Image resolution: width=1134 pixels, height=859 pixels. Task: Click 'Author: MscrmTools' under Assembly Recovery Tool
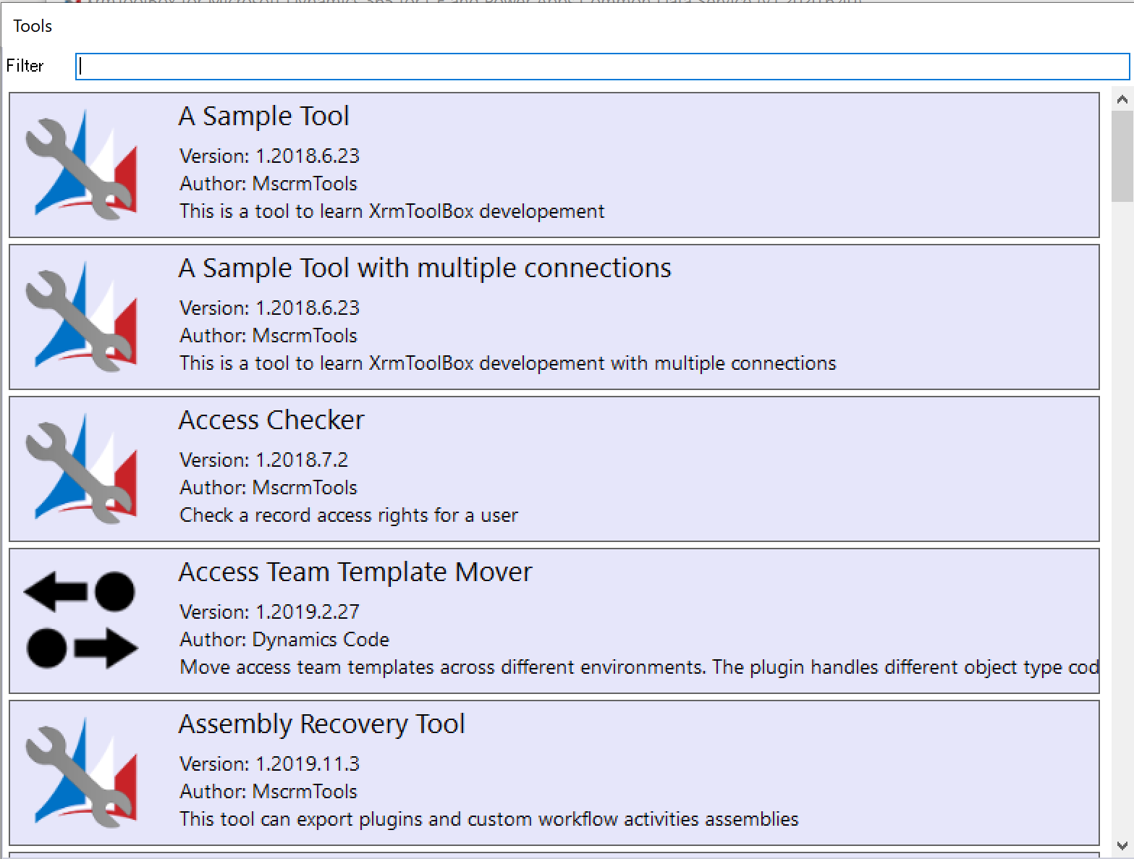click(x=268, y=791)
